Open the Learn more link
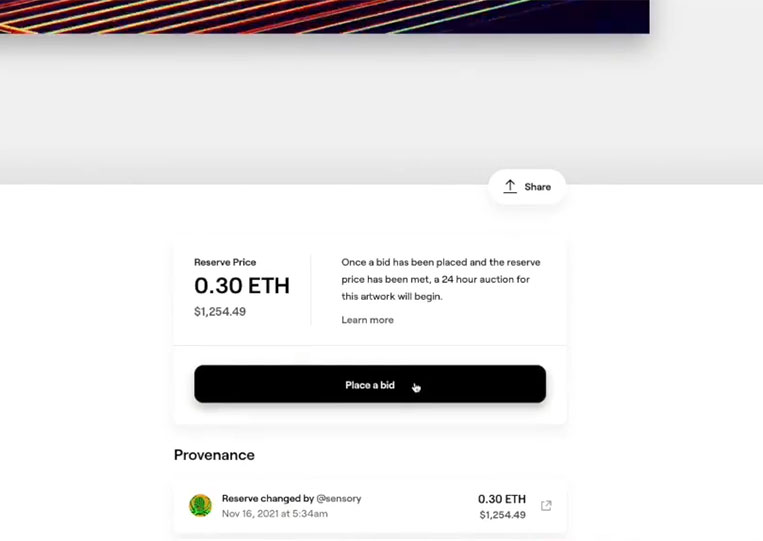 click(367, 320)
